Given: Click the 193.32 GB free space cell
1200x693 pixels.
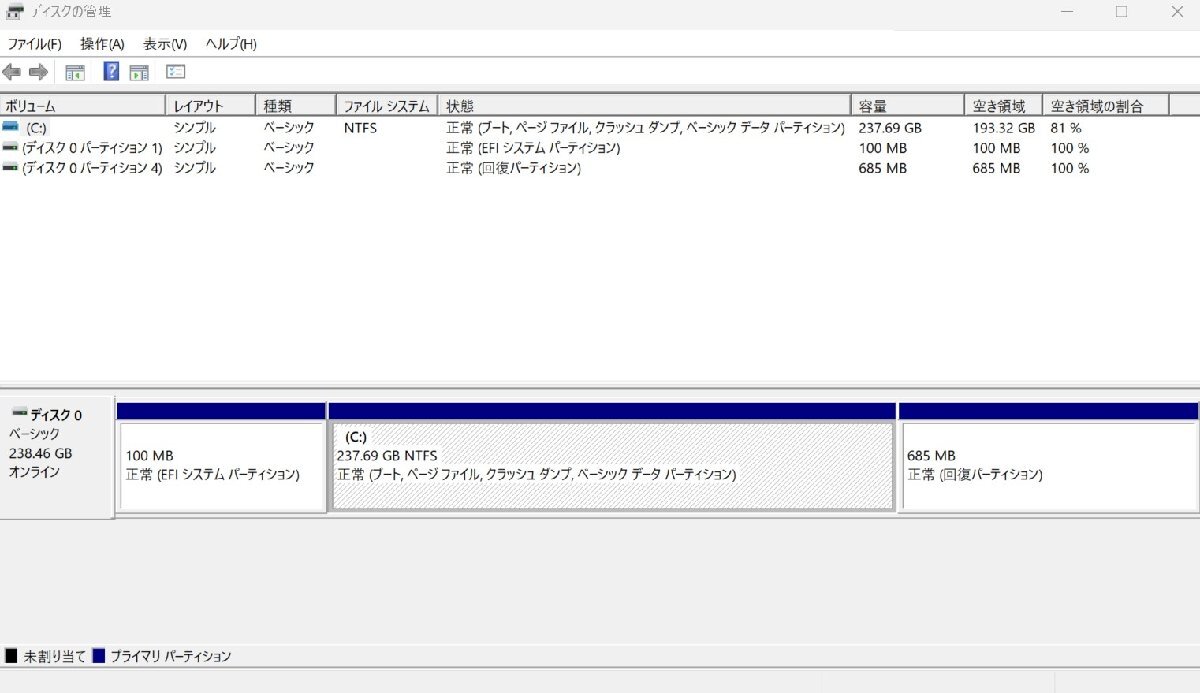Looking at the screenshot, I should tap(1004, 128).
